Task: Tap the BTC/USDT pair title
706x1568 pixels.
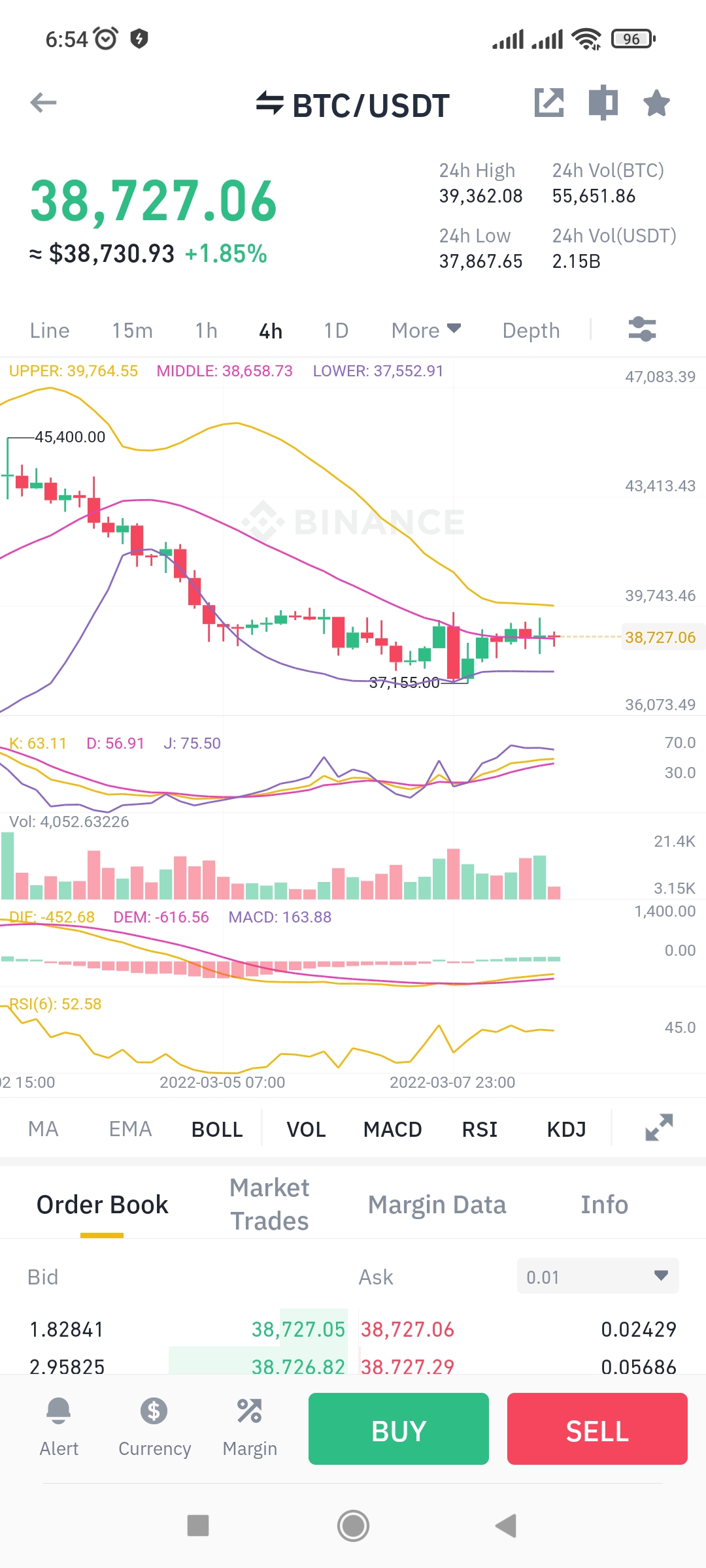Action: tap(371, 105)
